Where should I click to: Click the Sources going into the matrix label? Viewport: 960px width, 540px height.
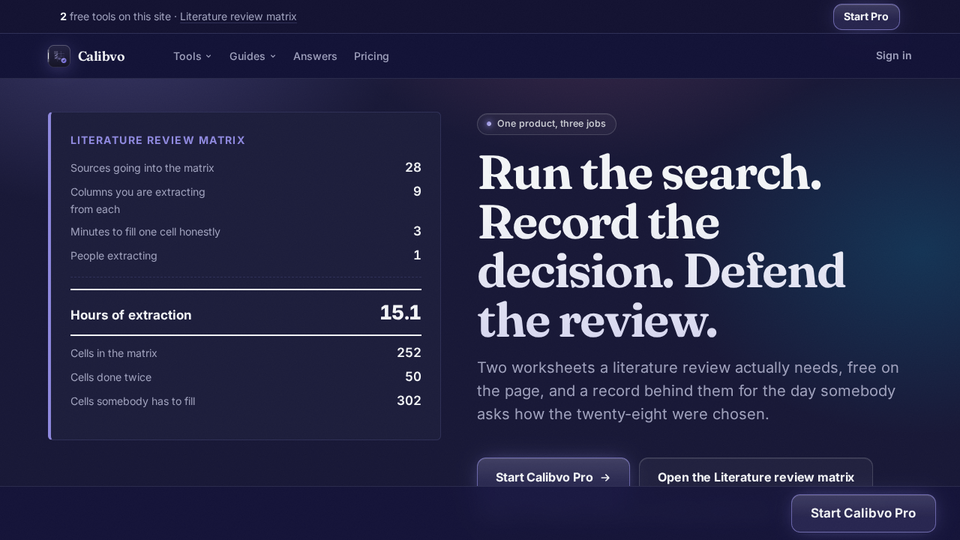tap(142, 168)
